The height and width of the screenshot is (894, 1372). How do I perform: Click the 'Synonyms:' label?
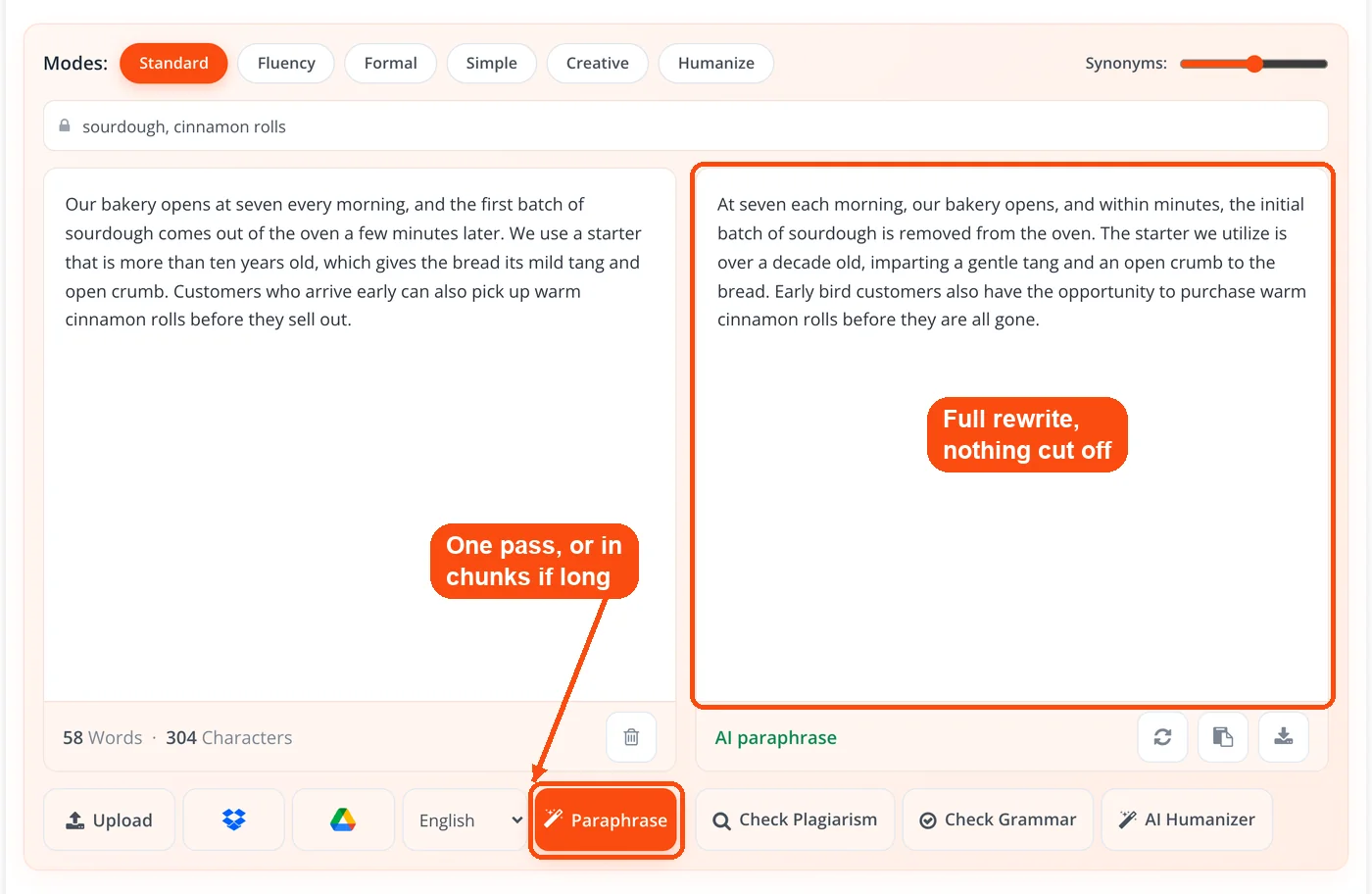[x=1126, y=63]
